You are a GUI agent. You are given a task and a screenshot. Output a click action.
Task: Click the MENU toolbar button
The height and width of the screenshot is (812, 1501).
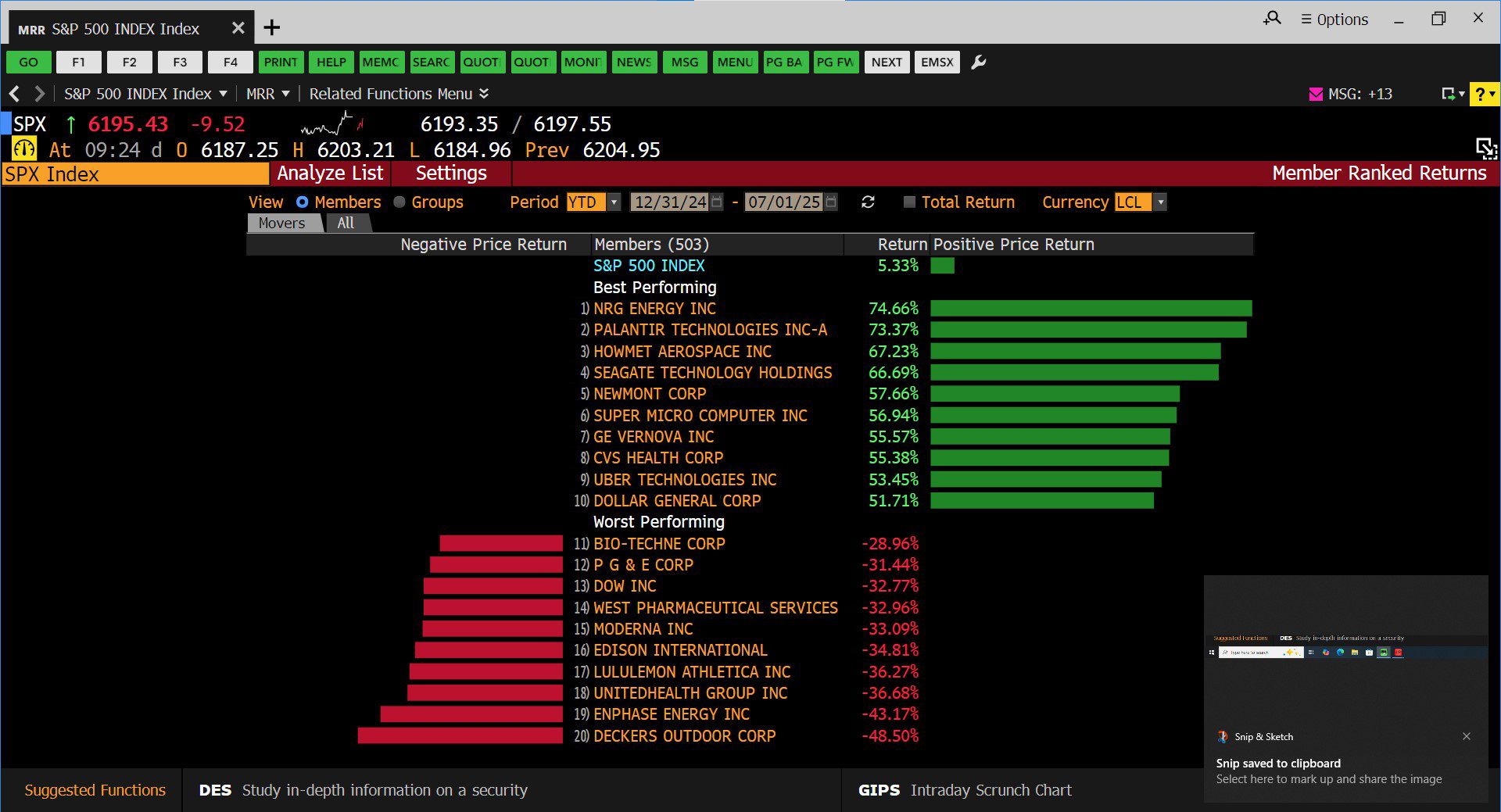point(735,63)
